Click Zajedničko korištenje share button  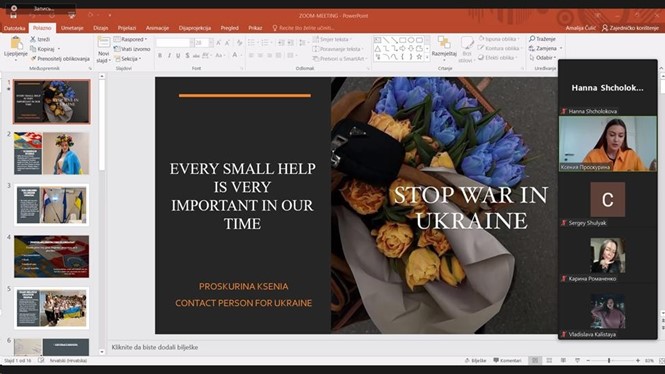630,28
